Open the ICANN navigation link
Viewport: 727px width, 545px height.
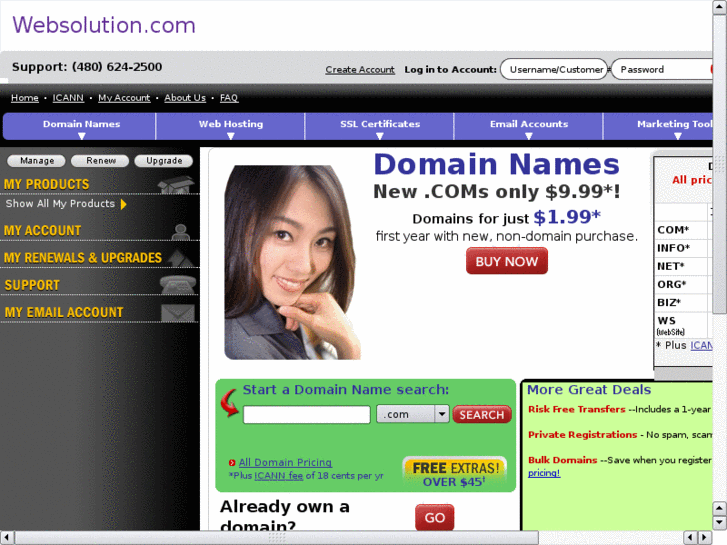pyautogui.click(x=68, y=98)
